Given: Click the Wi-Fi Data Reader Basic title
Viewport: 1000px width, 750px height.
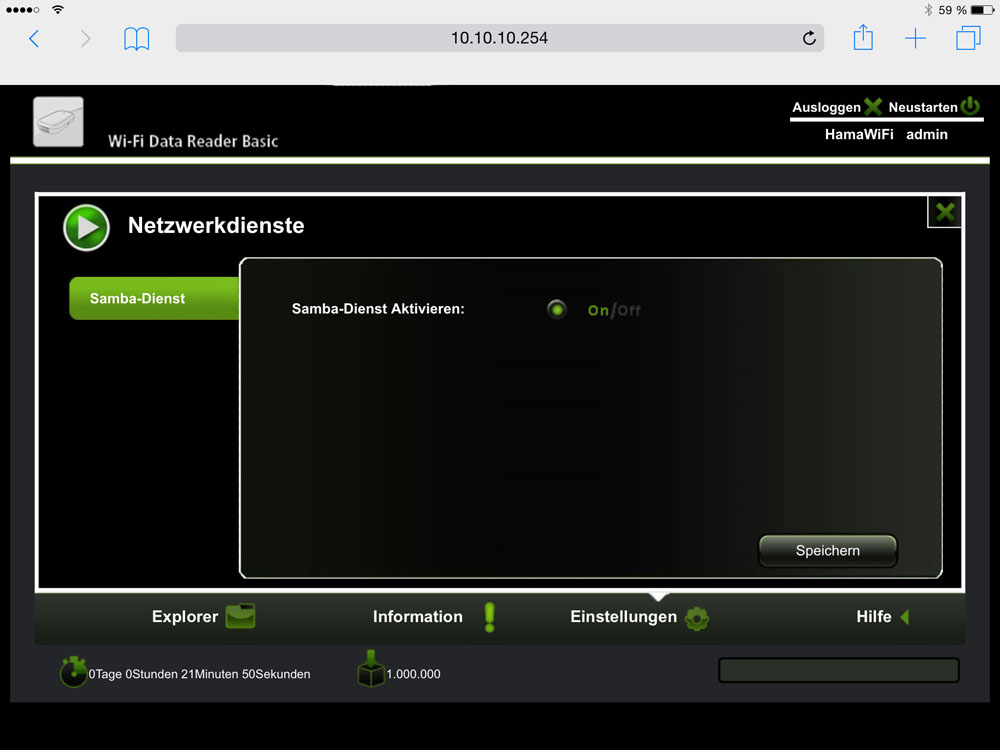Looking at the screenshot, I should [x=193, y=141].
